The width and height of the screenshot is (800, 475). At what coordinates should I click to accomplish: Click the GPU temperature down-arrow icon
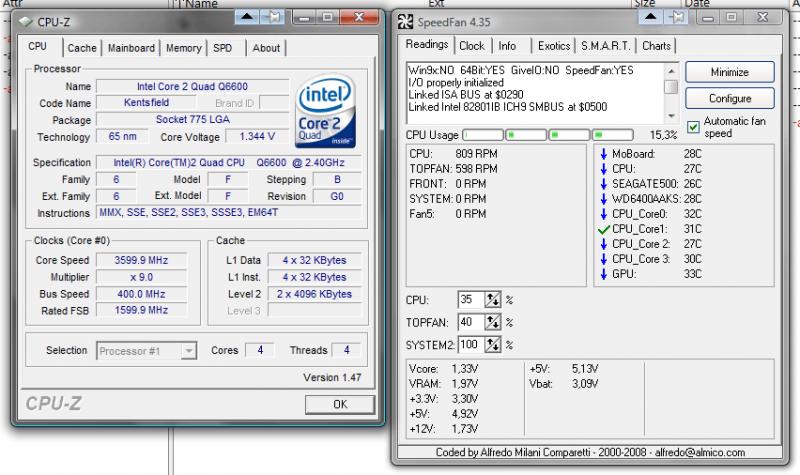pos(604,274)
